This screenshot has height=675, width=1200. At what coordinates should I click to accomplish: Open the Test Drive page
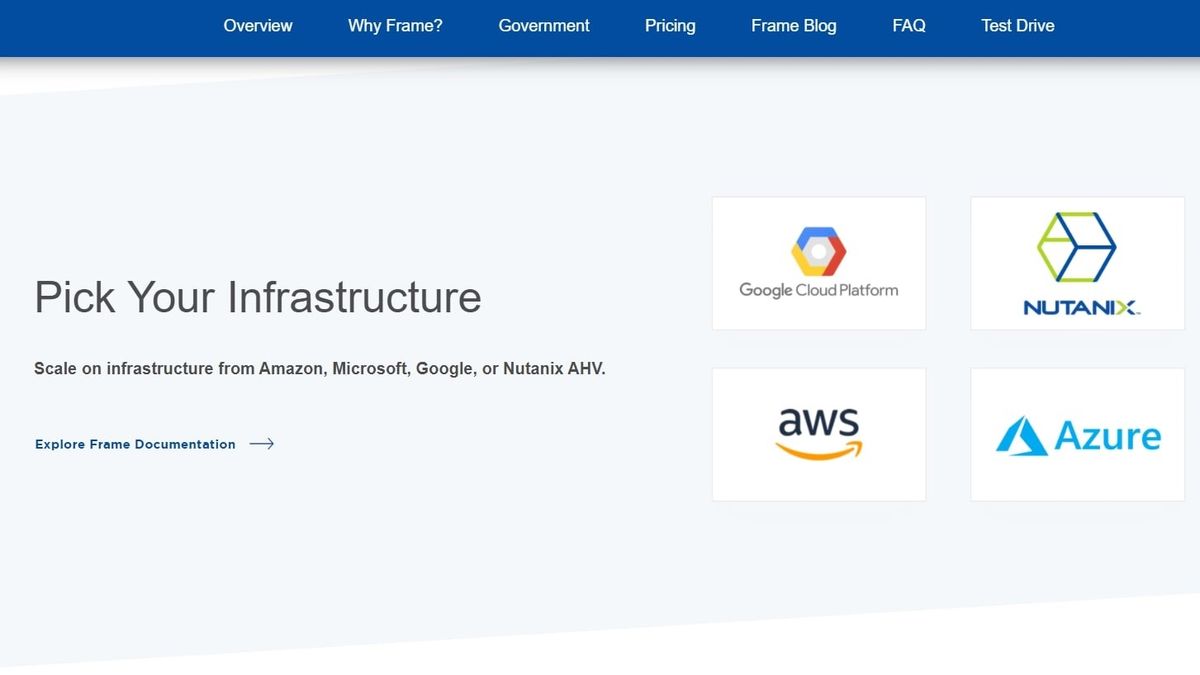coord(1018,26)
